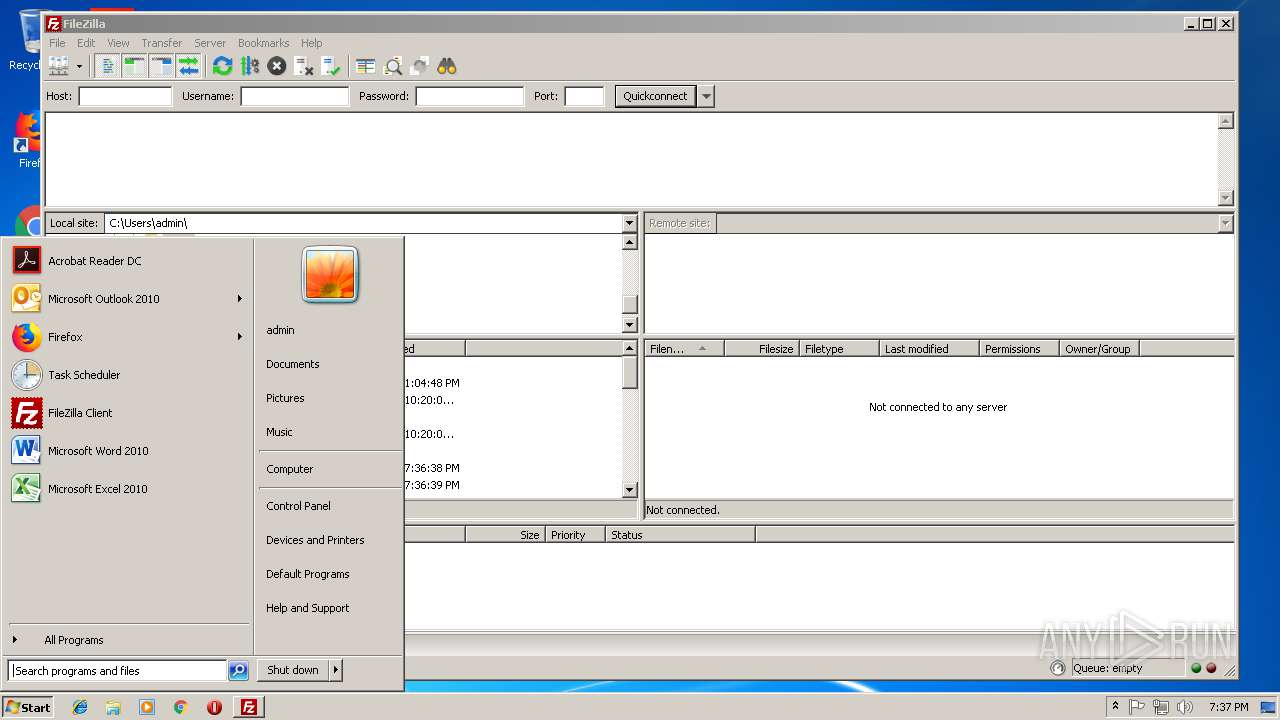1280x720 pixels.
Task: Open Quickconnect history dropdown arrow
Action: (x=706, y=96)
